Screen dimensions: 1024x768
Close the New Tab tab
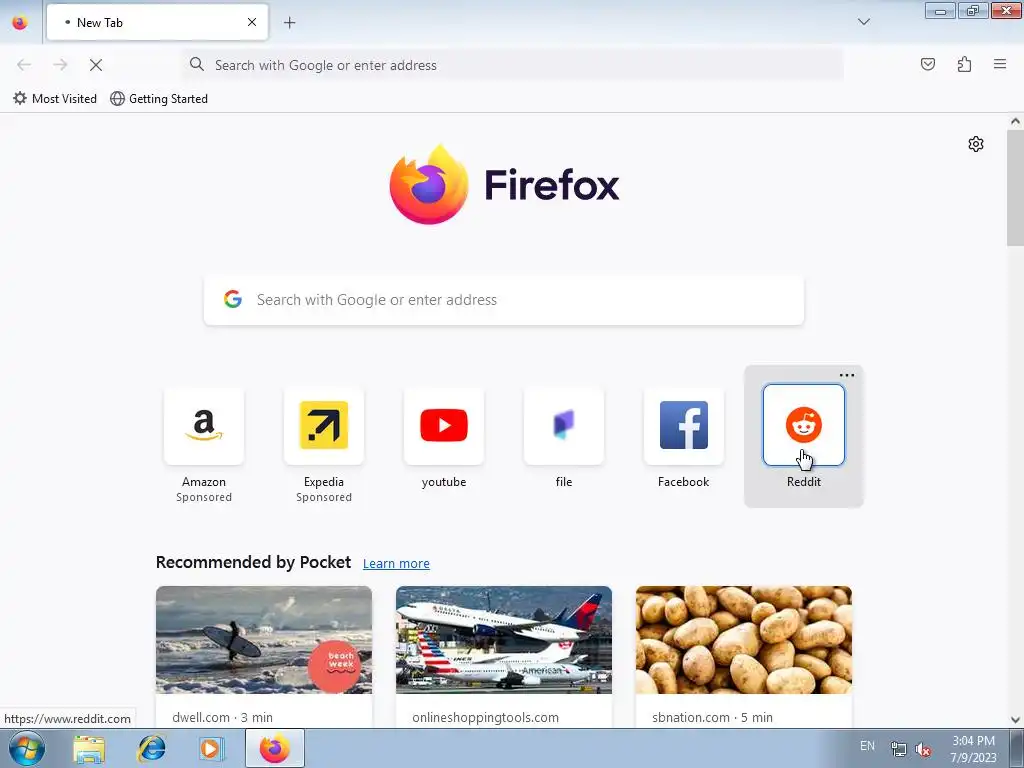pos(252,22)
